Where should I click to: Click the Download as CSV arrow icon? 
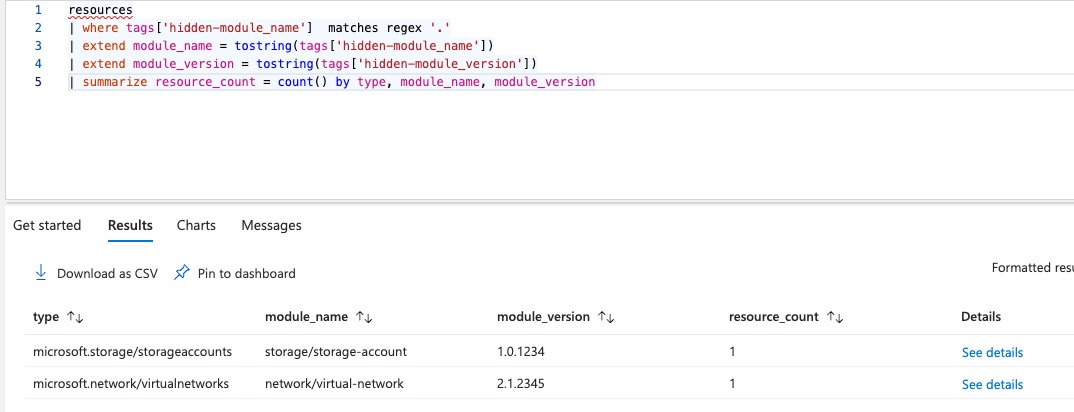[40, 273]
